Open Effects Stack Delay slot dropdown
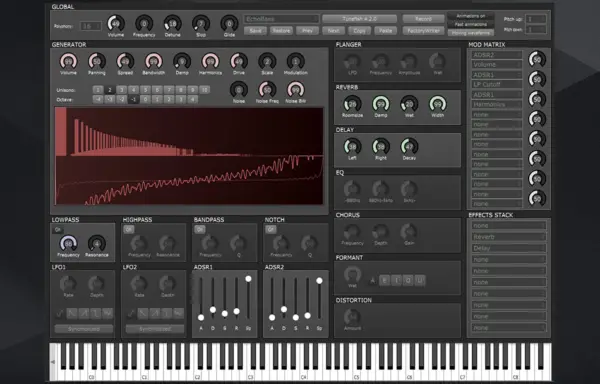Image resolution: width=600 pixels, height=384 pixels. coord(509,248)
